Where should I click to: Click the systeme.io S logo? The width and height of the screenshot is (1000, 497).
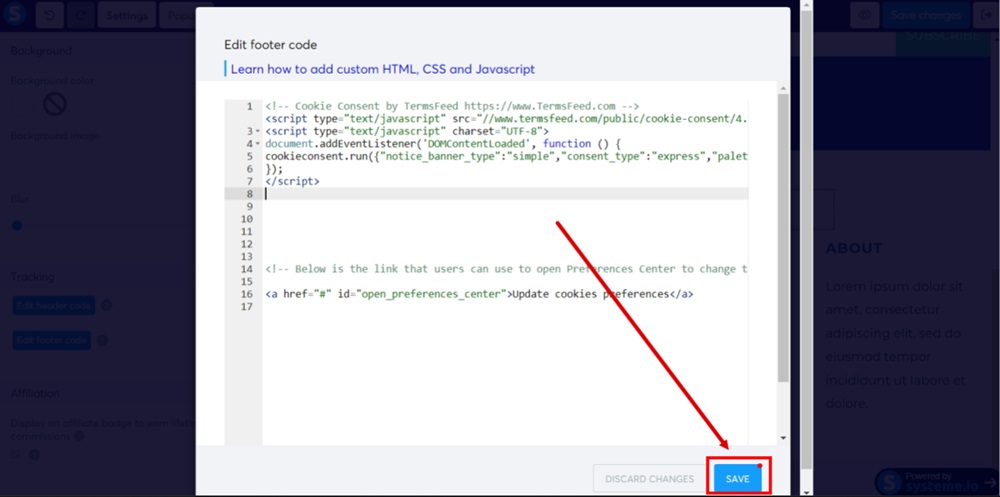[x=13, y=14]
